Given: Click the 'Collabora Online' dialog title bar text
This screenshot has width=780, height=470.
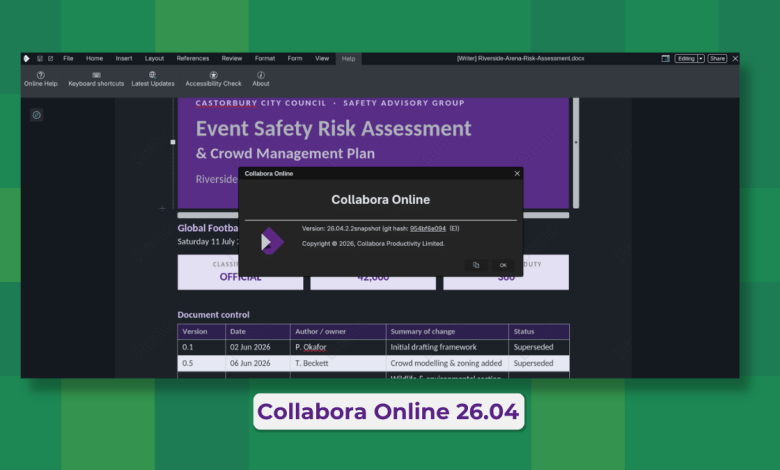Looking at the screenshot, I should click(x=269, y=174).
